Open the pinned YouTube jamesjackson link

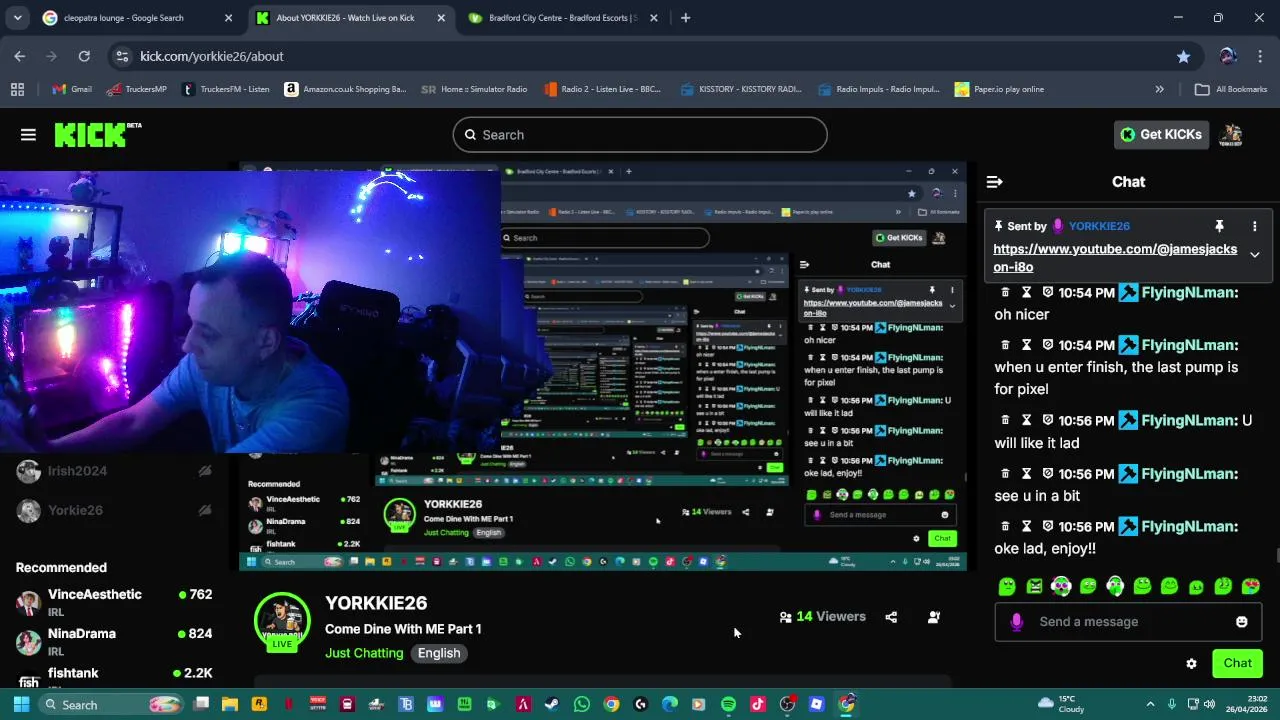(1115, 258)
